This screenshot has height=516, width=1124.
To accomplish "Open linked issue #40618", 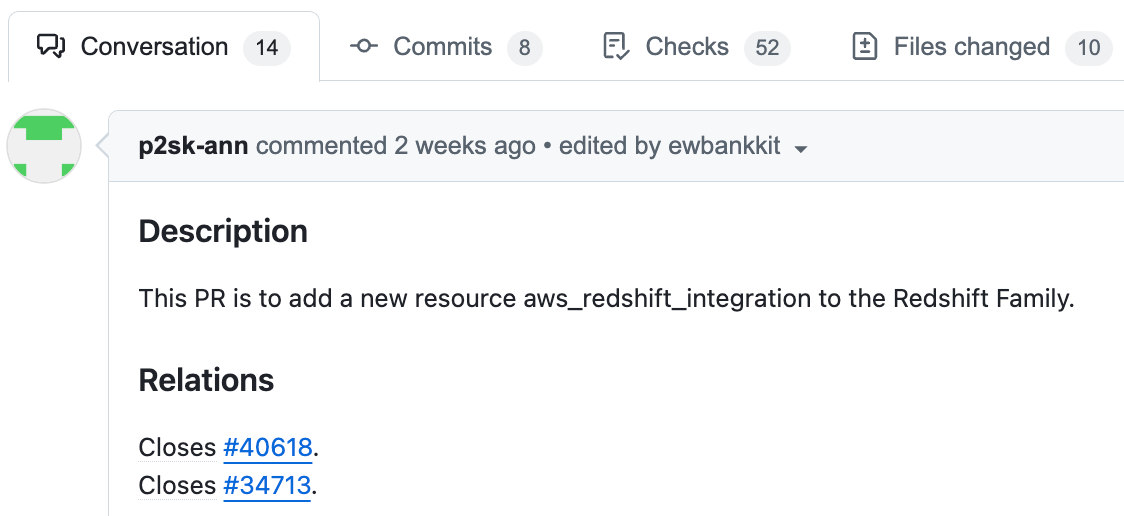I will [x=267, y=447].
